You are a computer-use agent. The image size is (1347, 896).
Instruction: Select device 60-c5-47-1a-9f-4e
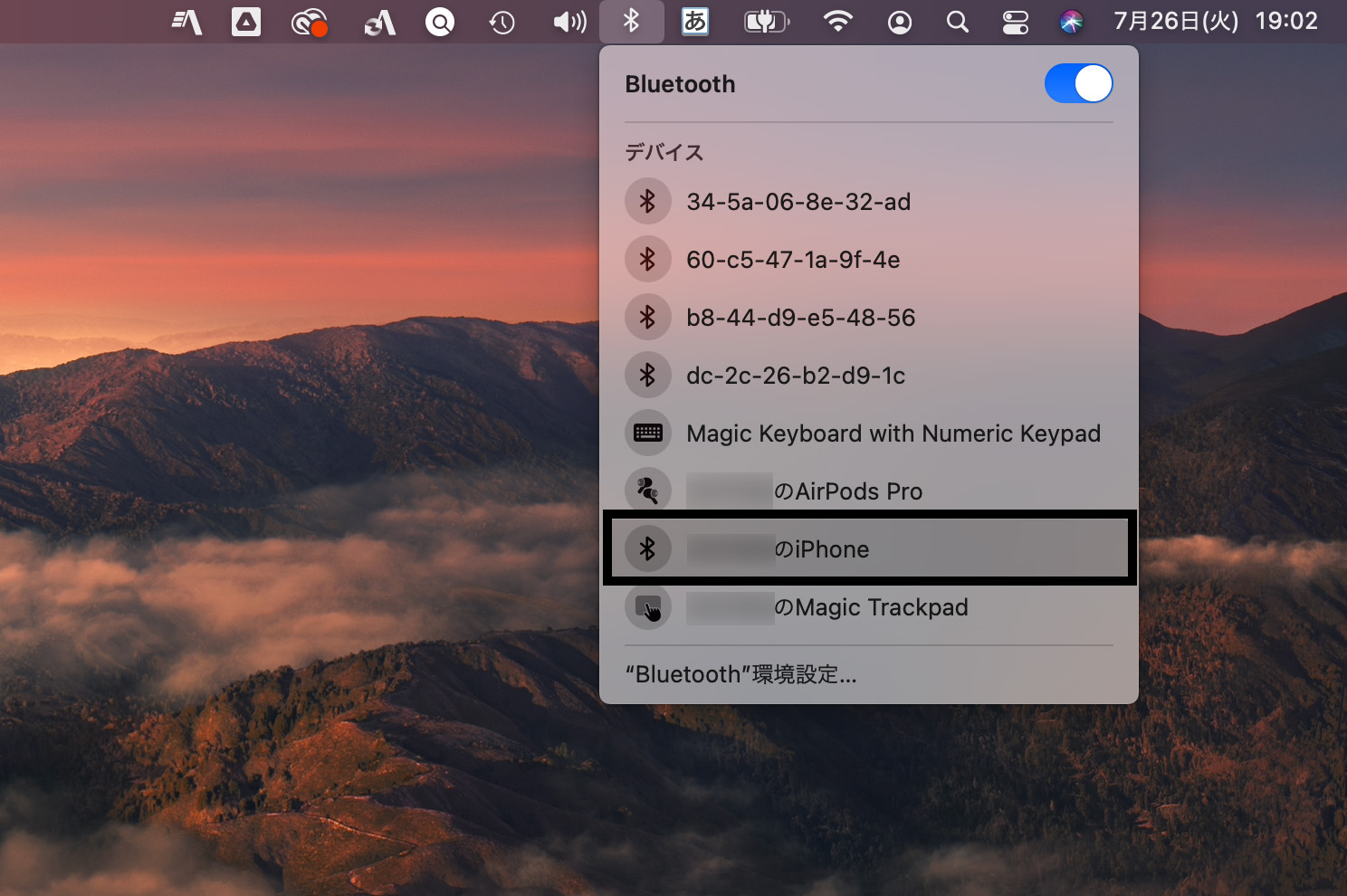coord(868,259)
